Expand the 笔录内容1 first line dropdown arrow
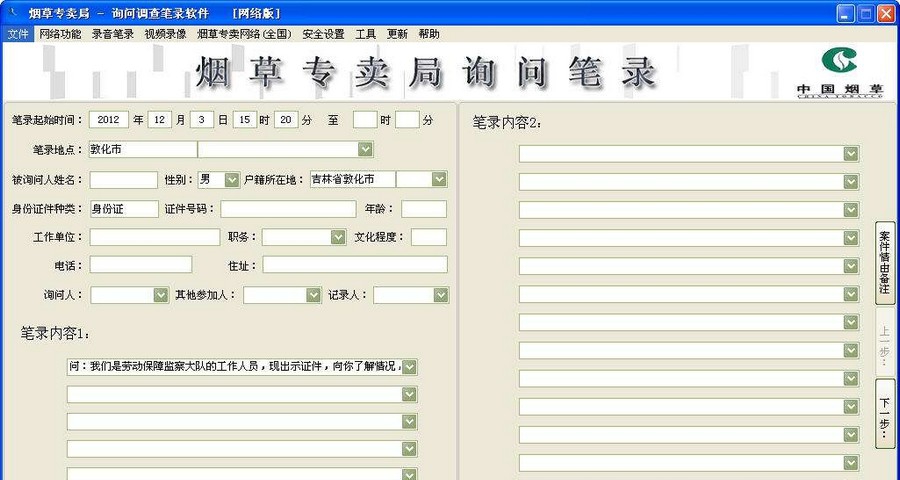900x480 pixels. (x=409, y=367)
